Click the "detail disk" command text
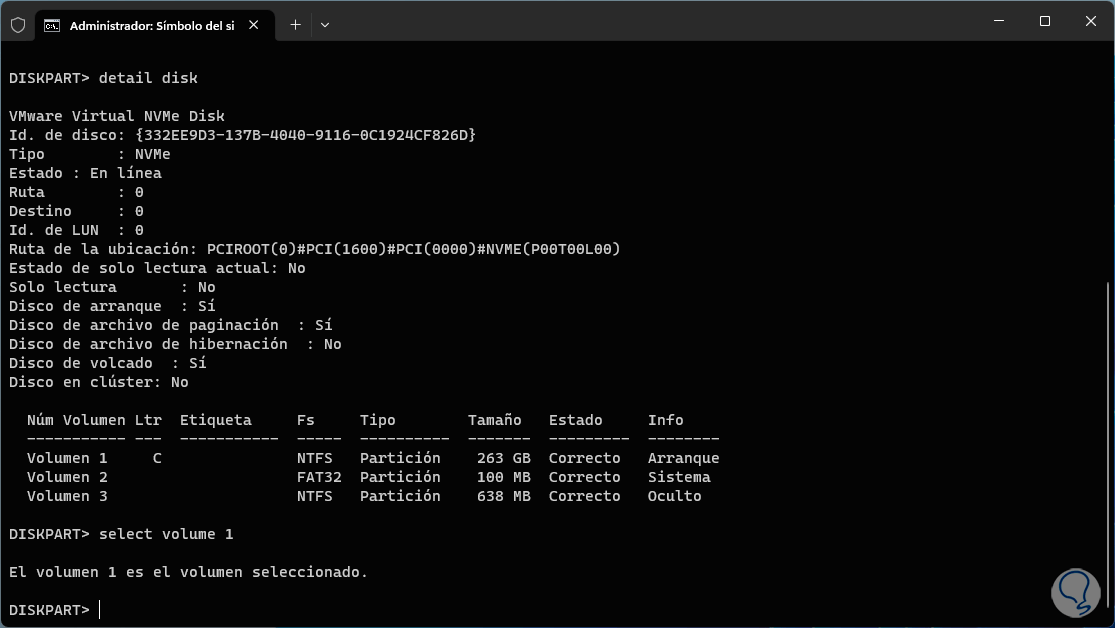1115x628 pixels. pyautogui.click(x=148, y=78)
